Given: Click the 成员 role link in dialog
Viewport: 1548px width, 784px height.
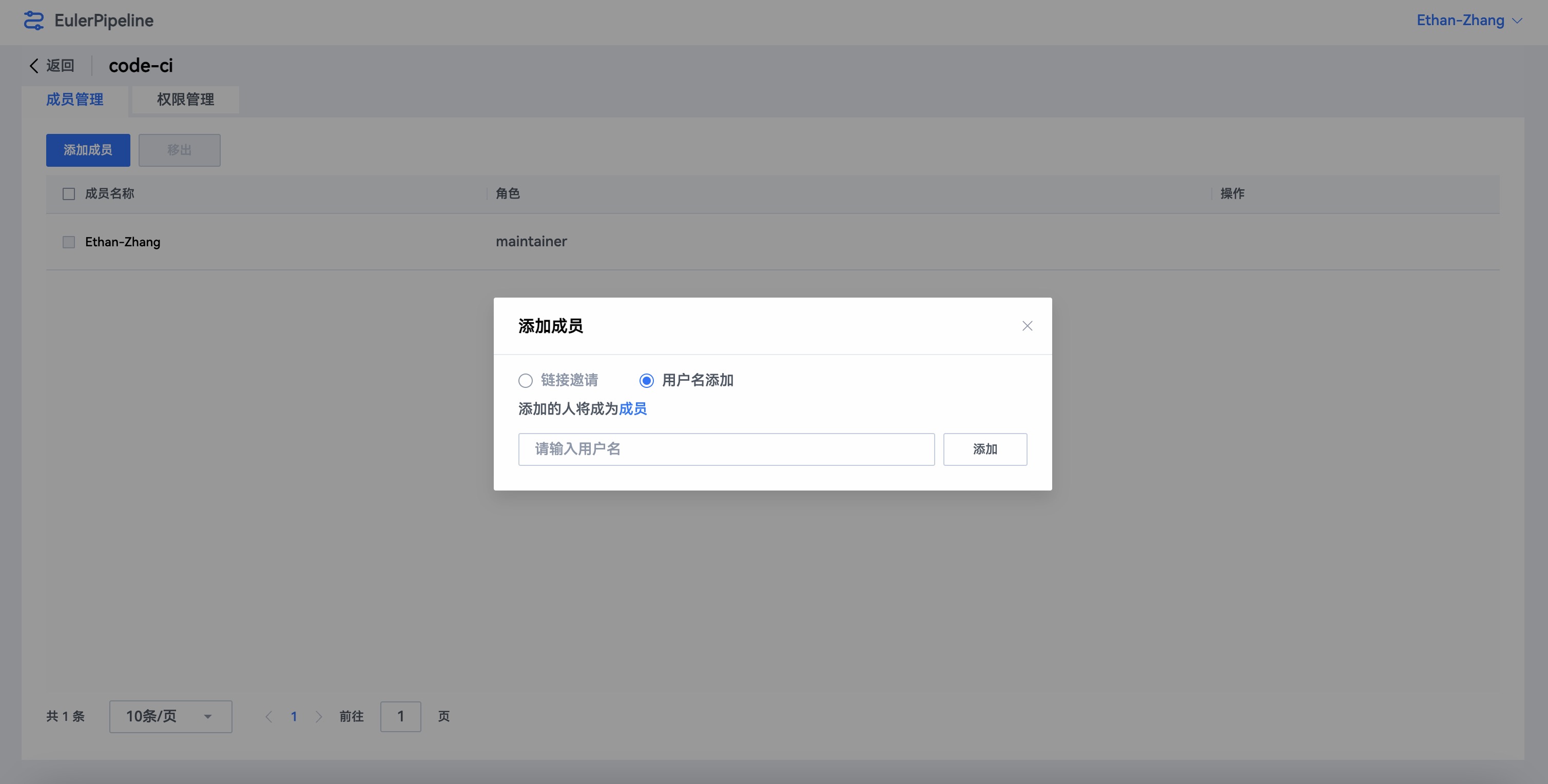Looking at the screenshot, I should (x=633, y=408).
